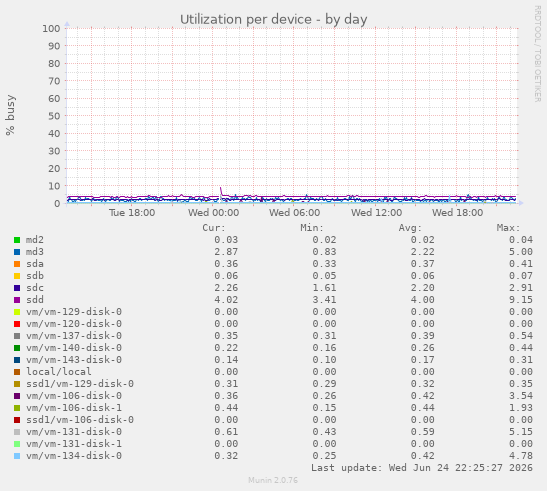Click the md3 blue legend swatch

coord(17,252)
